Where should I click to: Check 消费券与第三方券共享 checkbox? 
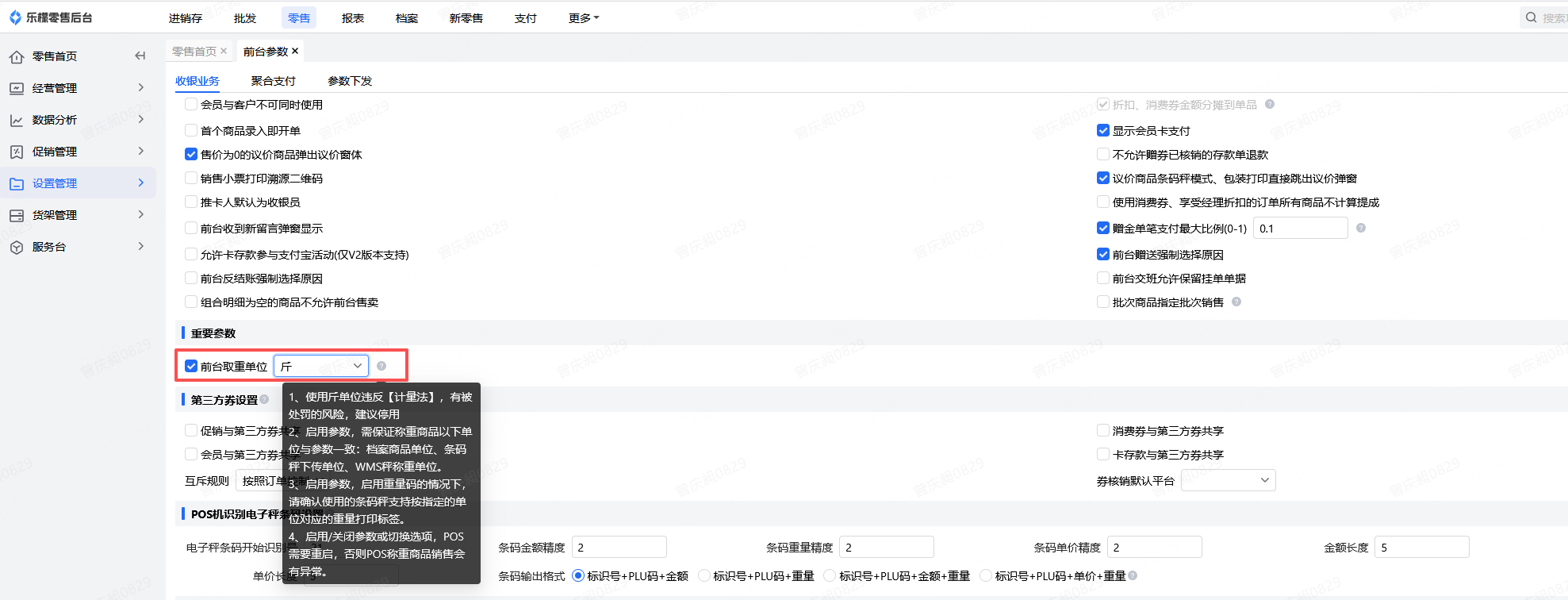pos(1103,430)
